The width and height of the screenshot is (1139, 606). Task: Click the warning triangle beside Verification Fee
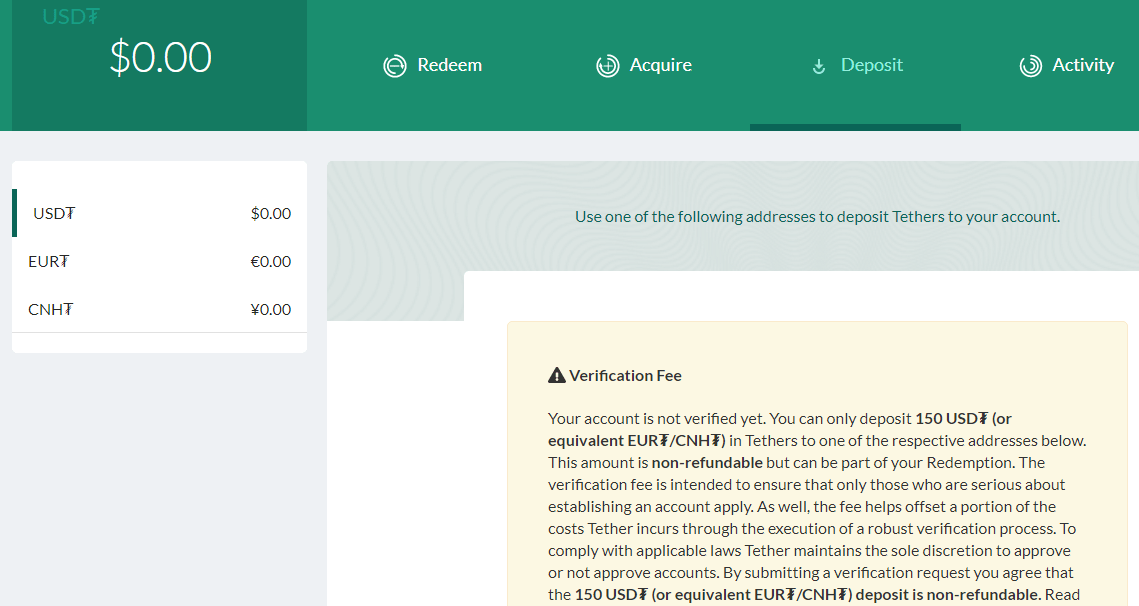click(557, 376)
